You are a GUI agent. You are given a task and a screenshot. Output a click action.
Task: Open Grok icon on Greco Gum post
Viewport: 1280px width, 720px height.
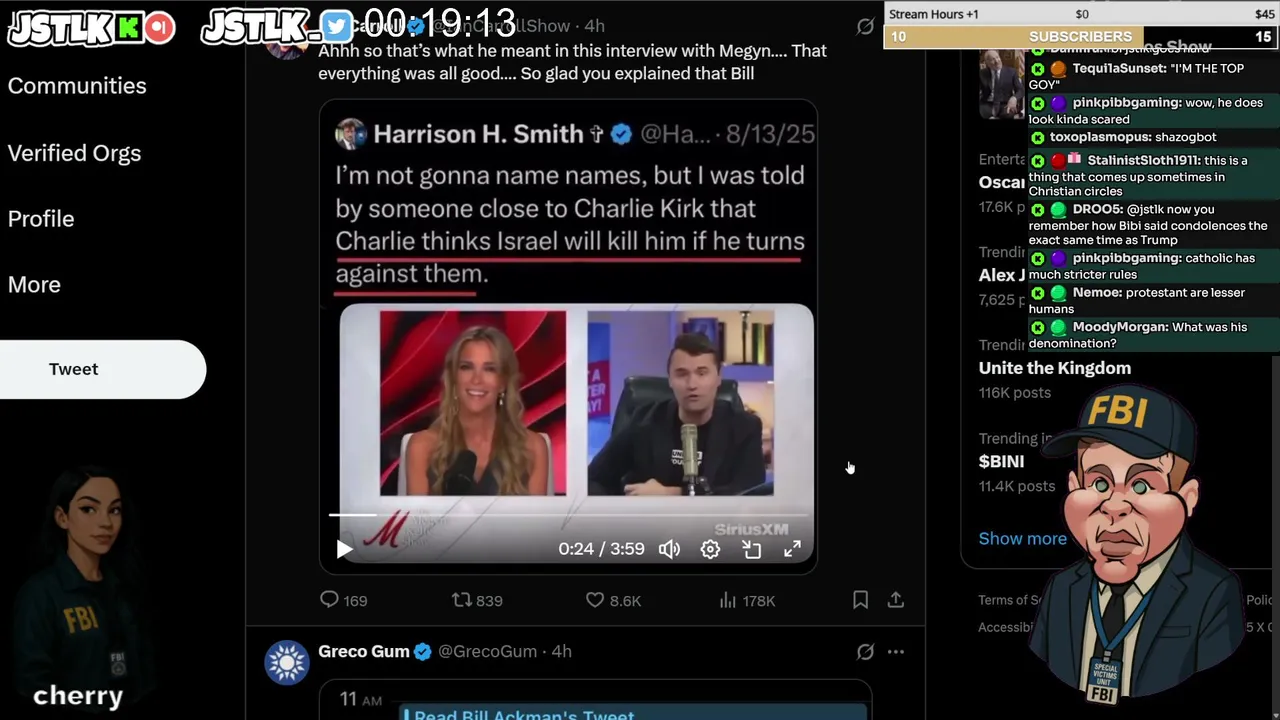click(865, 652)
